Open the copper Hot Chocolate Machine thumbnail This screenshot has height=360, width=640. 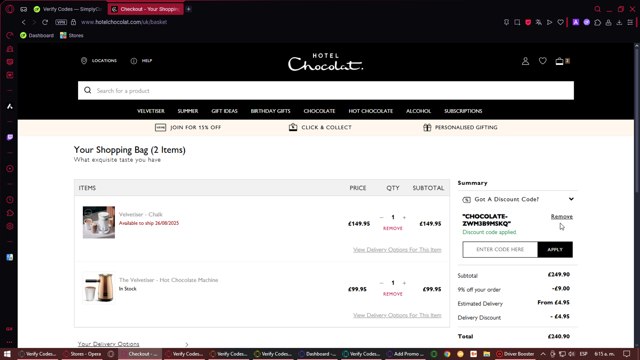[x=99, y=288]
